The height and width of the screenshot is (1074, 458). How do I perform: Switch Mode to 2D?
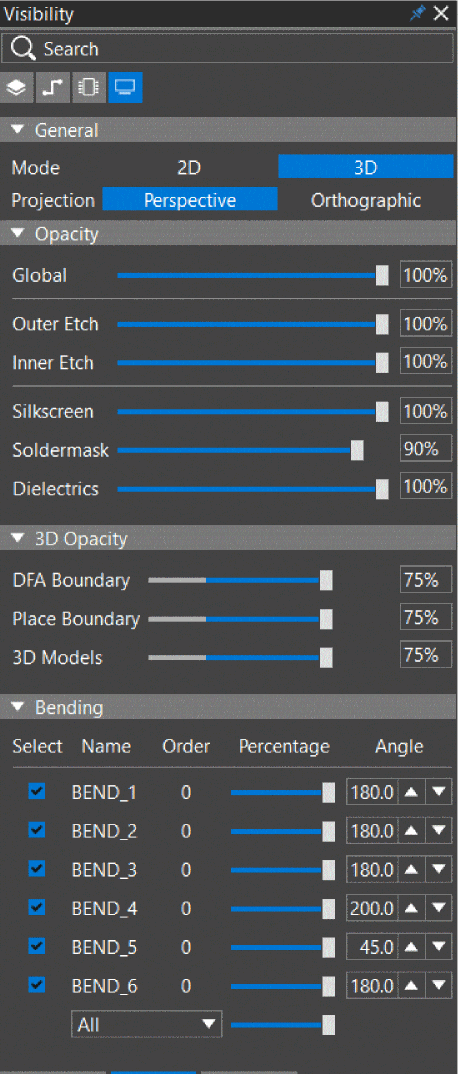click(189, 168)
